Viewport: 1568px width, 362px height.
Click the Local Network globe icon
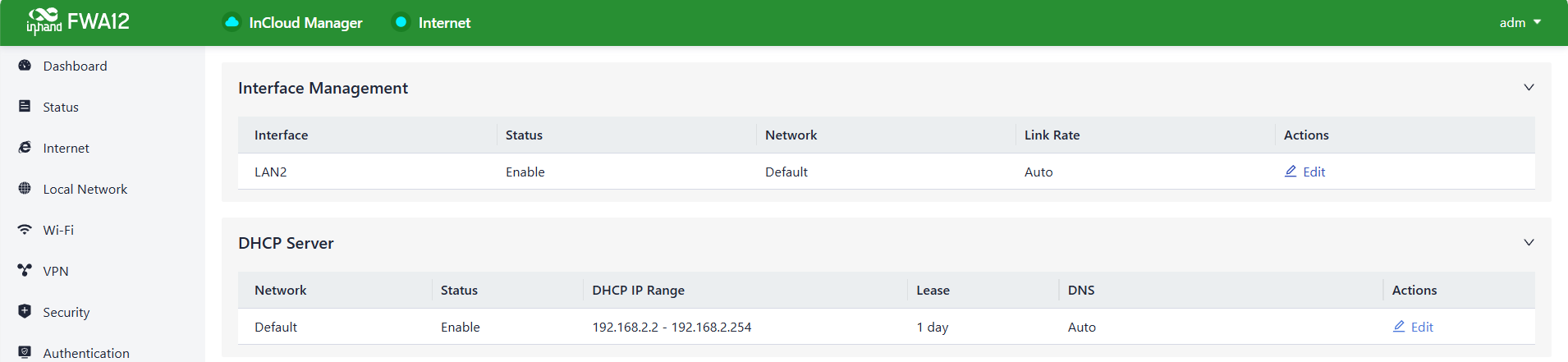25,189
